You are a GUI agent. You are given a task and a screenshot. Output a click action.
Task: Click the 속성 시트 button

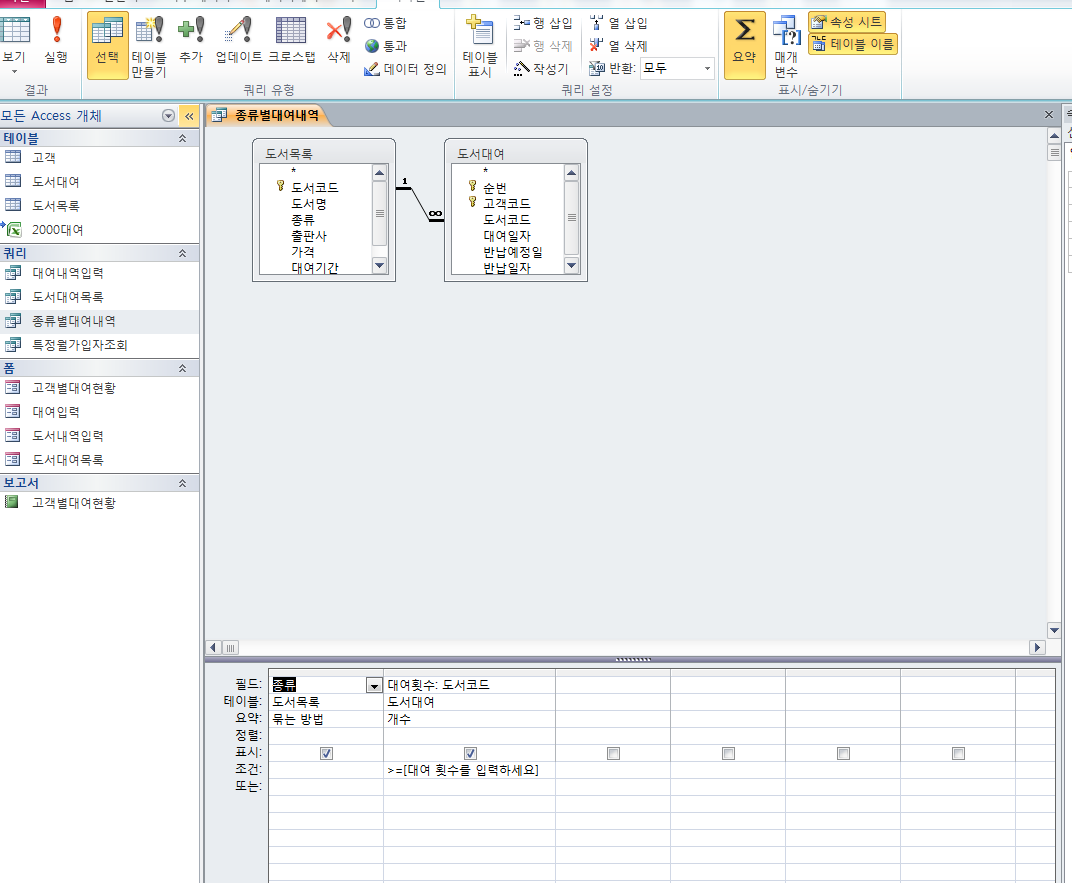click(x=848, y=22)
